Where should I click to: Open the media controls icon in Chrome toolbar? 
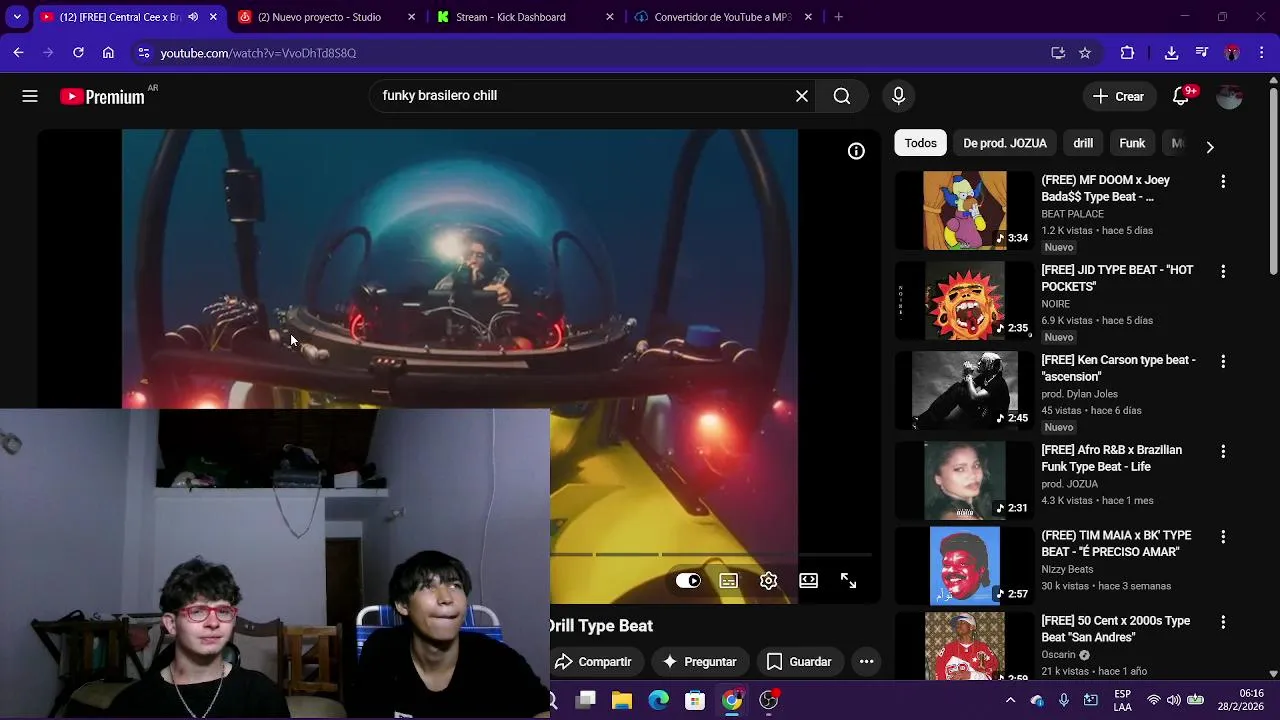(1202, 53)
